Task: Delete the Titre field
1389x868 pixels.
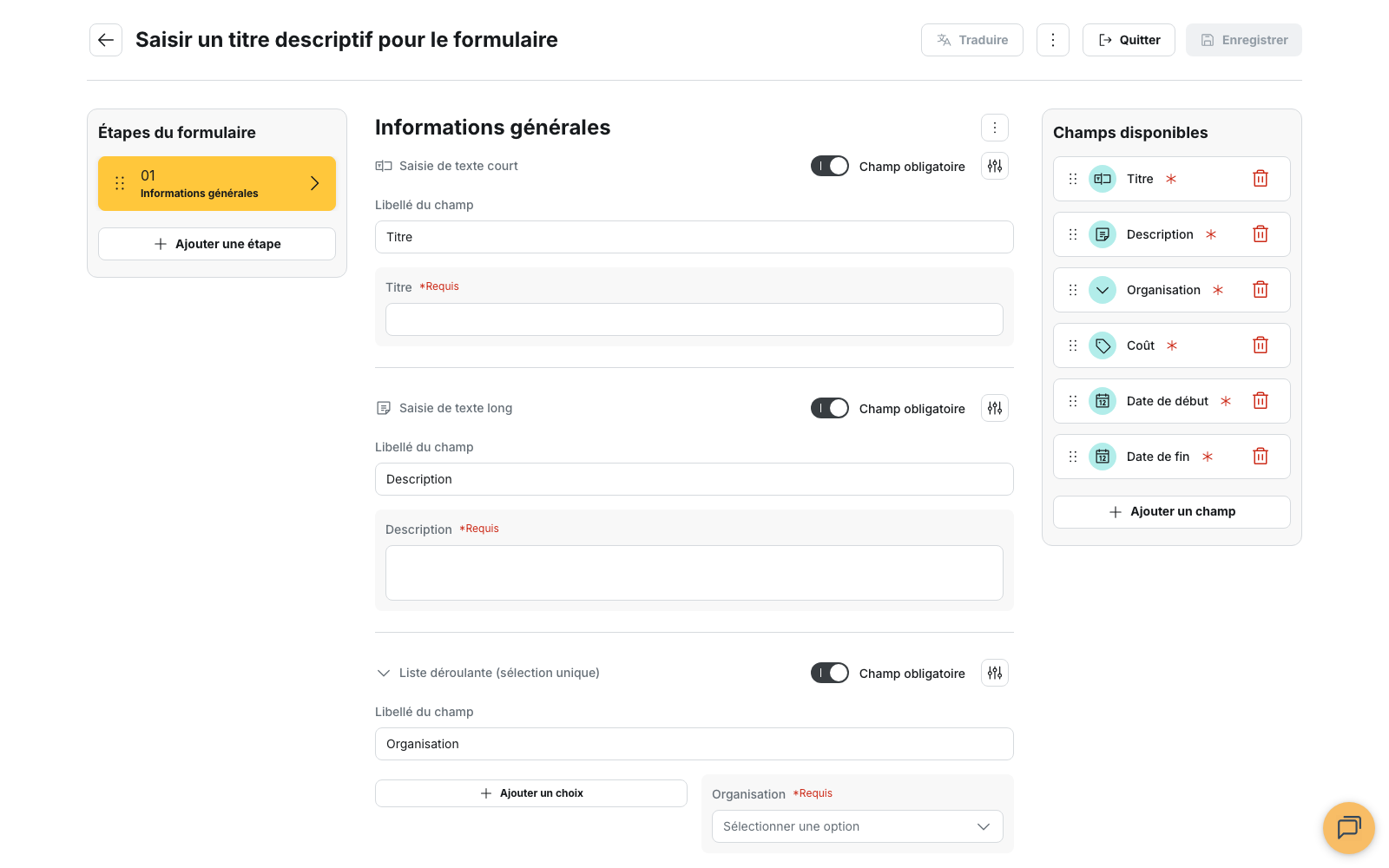Action: [x=1261, y=179]
